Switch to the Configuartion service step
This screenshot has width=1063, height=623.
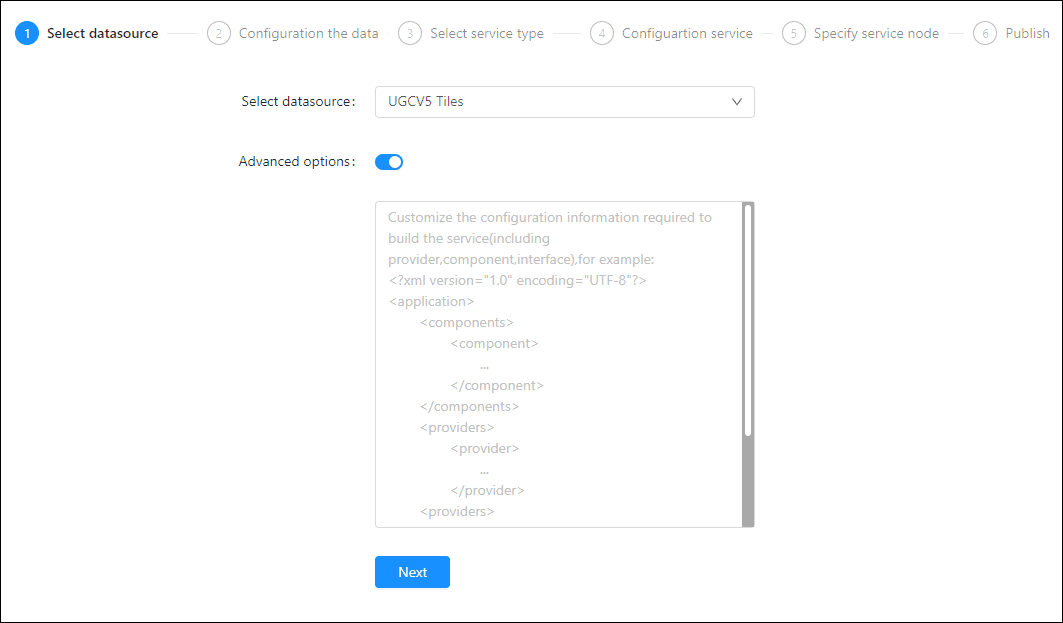point(687,34)
